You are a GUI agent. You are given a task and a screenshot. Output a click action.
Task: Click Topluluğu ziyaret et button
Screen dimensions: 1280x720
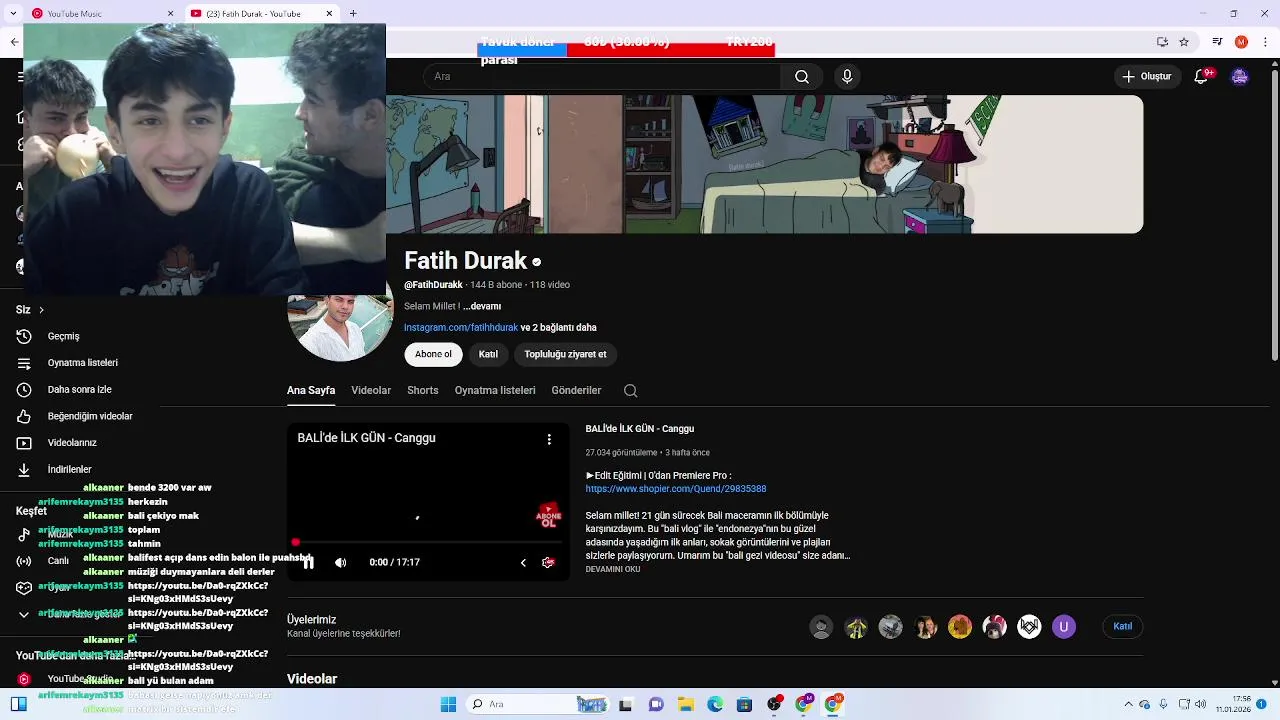click(565, 354)
